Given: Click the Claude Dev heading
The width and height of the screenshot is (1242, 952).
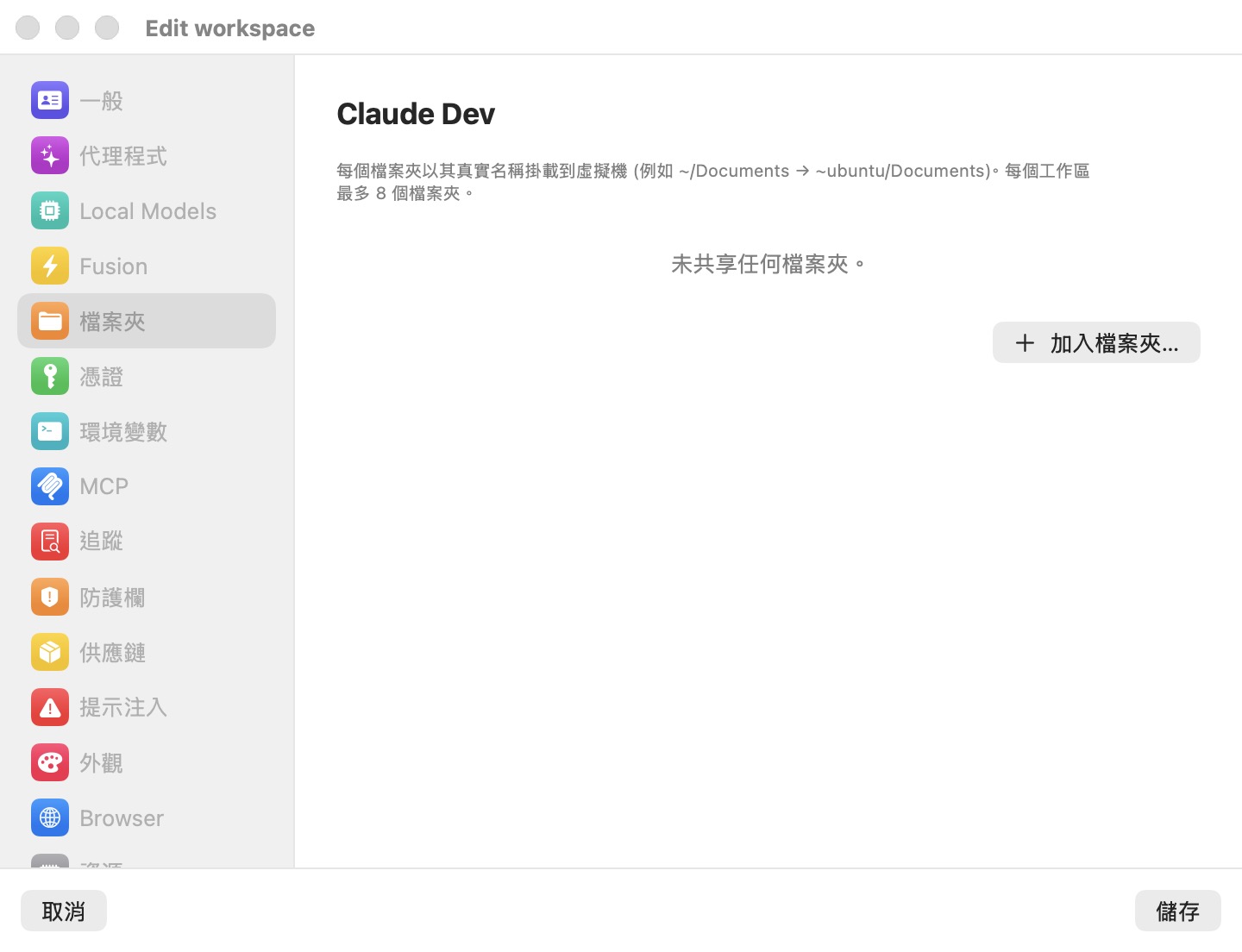Looking at the screenshot, I should pyautogui.click(x=416, y=114).
